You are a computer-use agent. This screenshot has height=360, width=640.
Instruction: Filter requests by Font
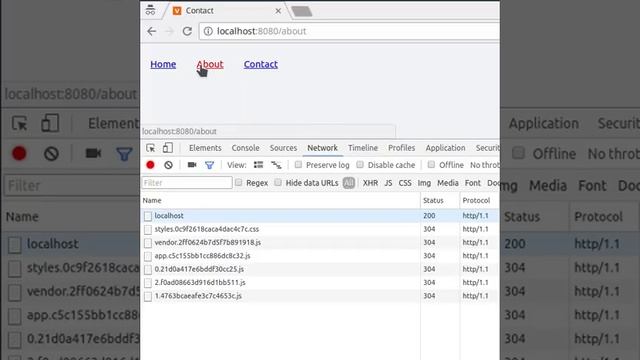pos(473,183)
